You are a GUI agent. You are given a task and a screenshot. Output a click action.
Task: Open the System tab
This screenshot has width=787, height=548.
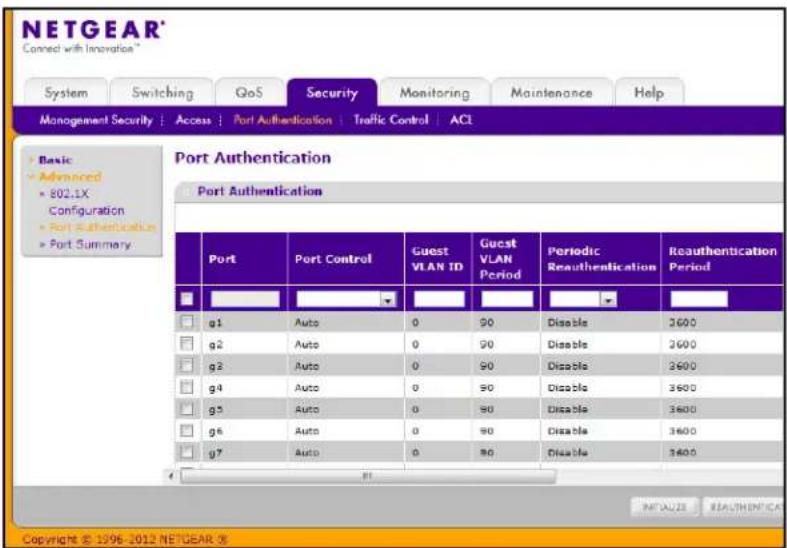click(x=66, y=93)
